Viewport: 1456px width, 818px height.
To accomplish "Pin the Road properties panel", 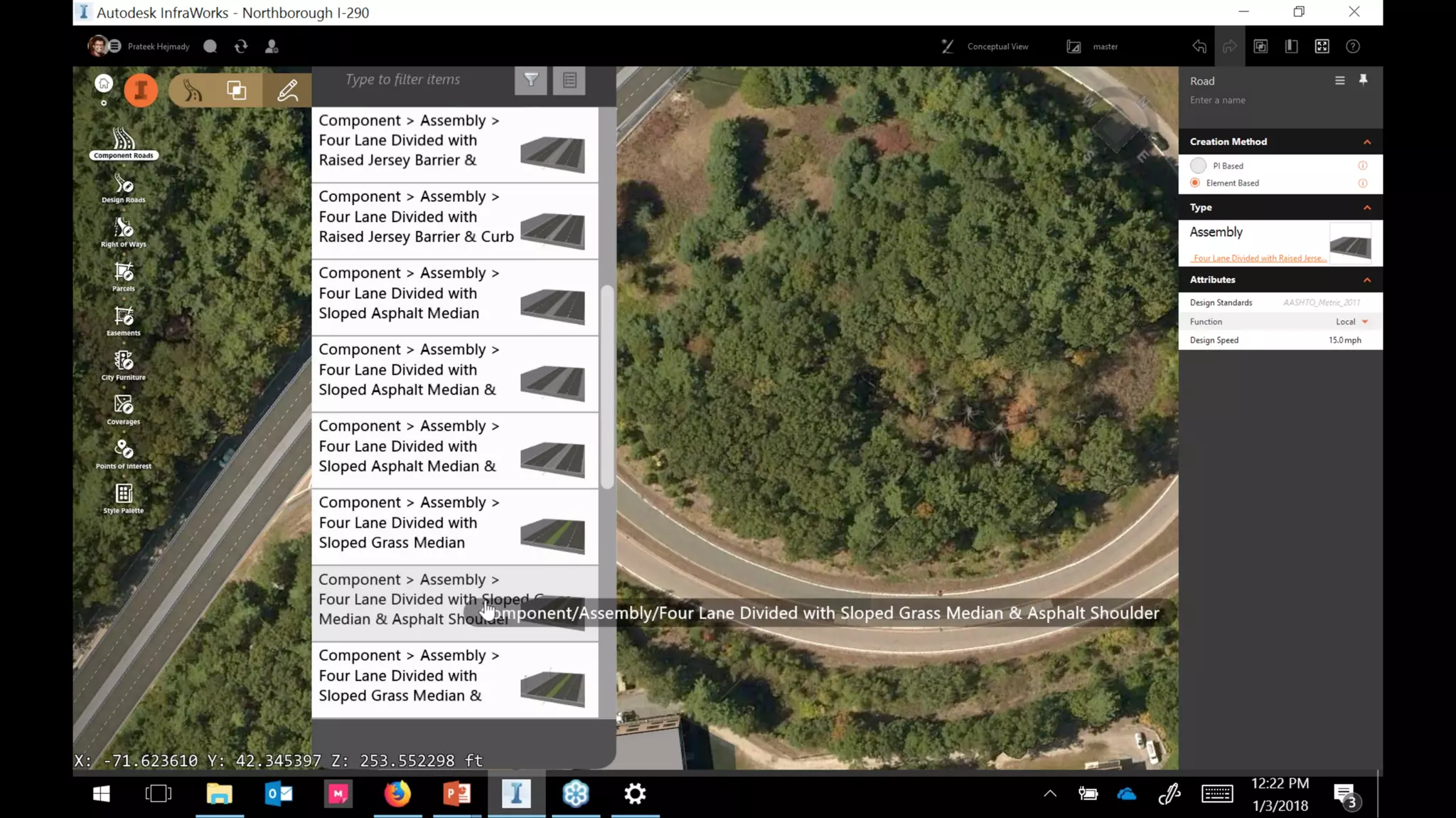I will click(1363, 80).
